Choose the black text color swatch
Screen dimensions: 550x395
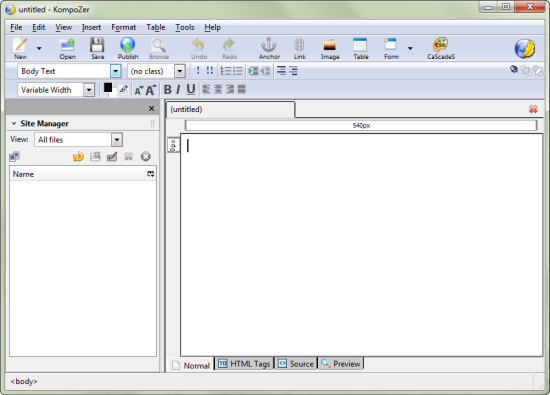[108, 87]
